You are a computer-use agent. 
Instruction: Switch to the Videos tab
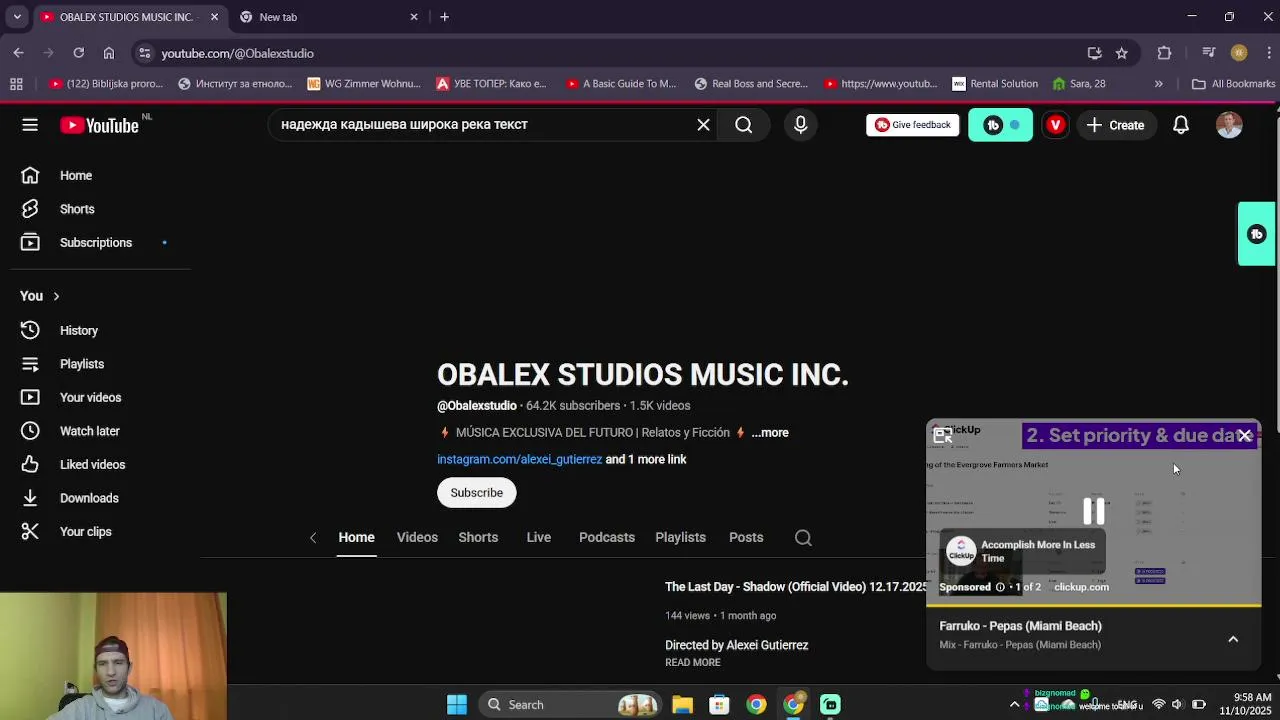coord(417,538)
